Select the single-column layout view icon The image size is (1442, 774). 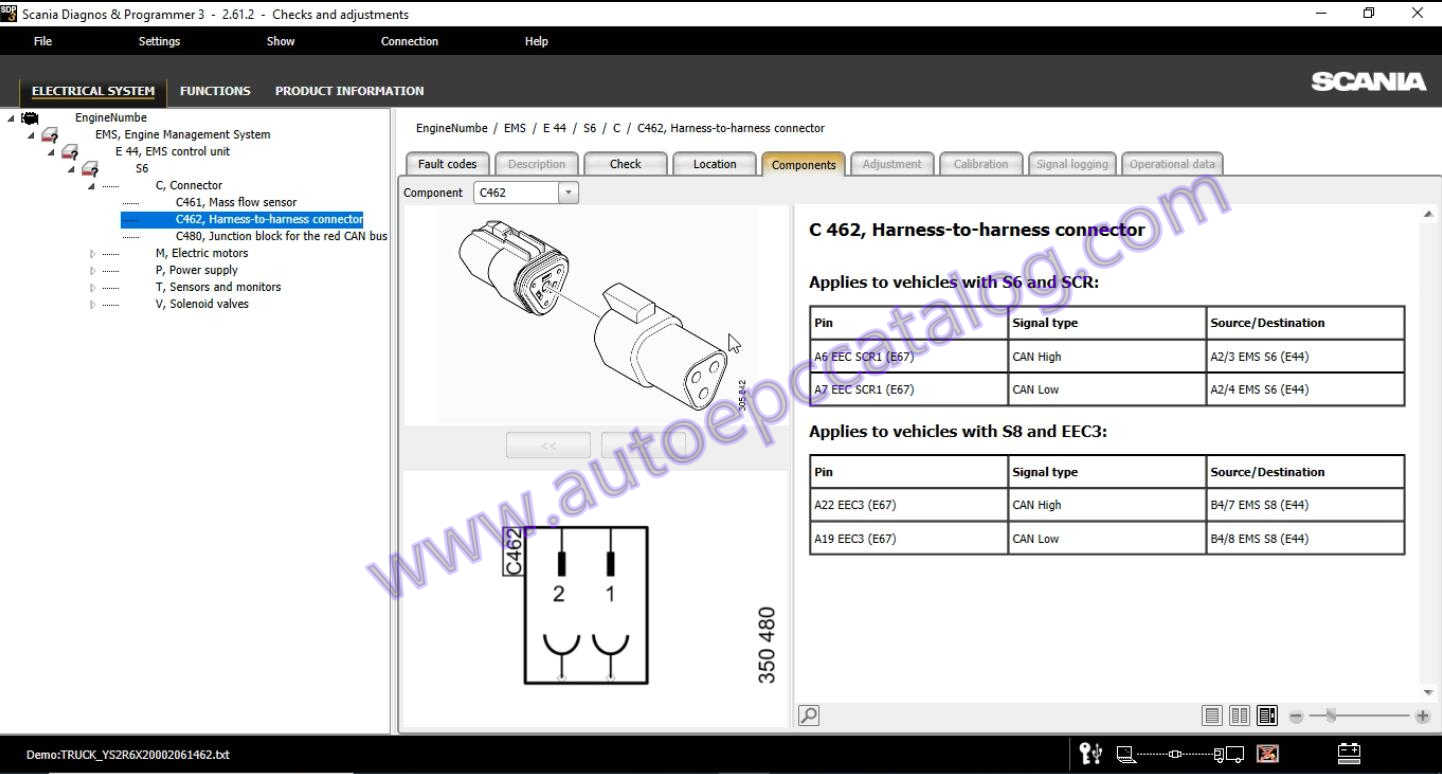pyautogui.click(x=1211, y=715)
